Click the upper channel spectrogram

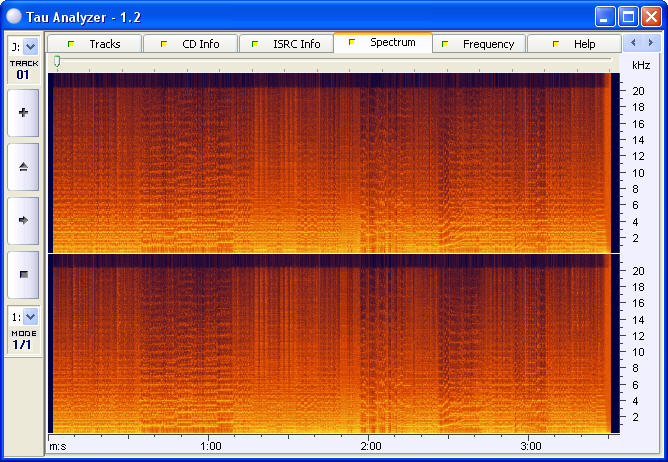point(330,163)
